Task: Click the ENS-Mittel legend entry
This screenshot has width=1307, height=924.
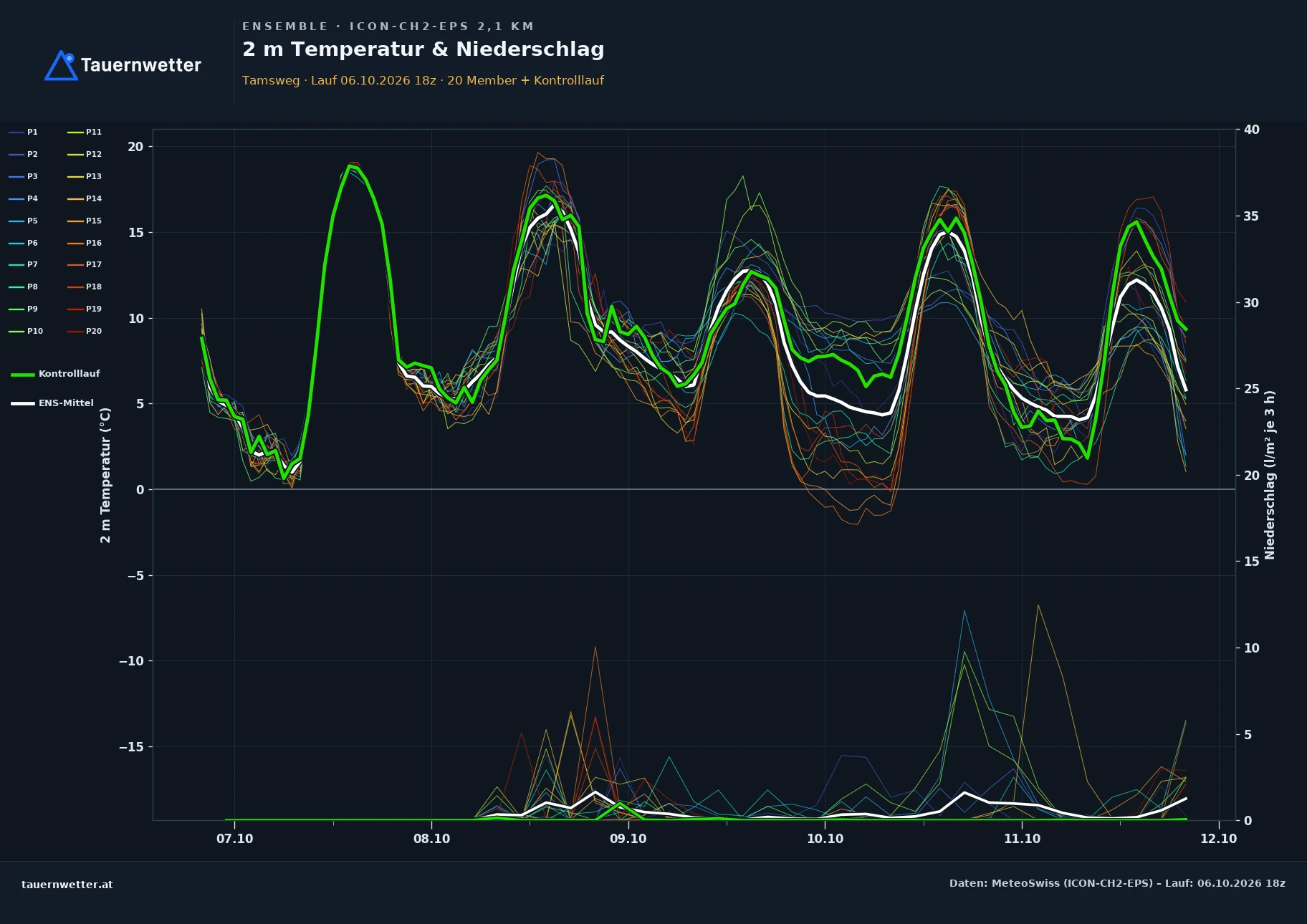Action: pyautogui.click(x=52, y=403)
